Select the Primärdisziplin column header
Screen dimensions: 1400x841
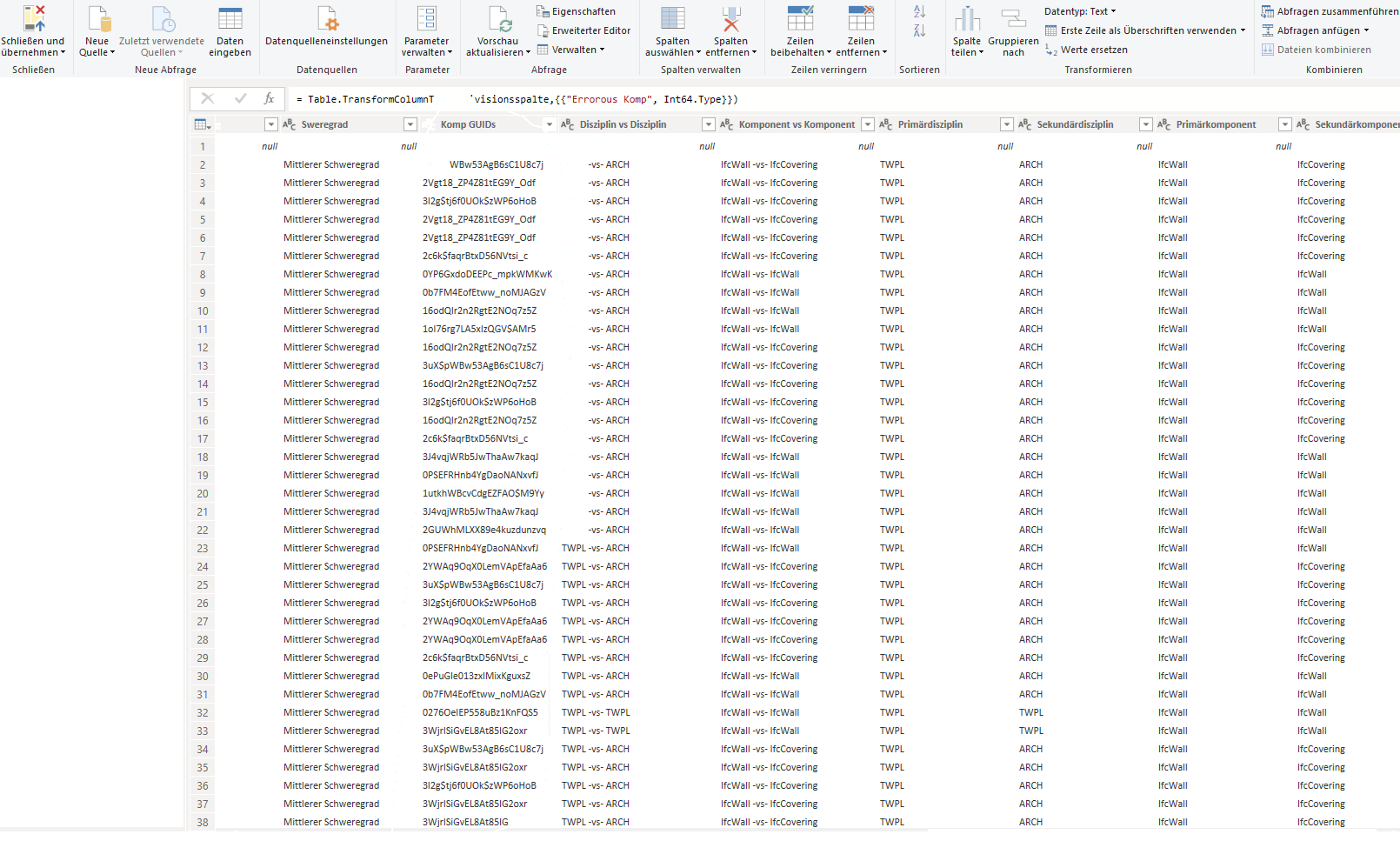tap(930, 124)
